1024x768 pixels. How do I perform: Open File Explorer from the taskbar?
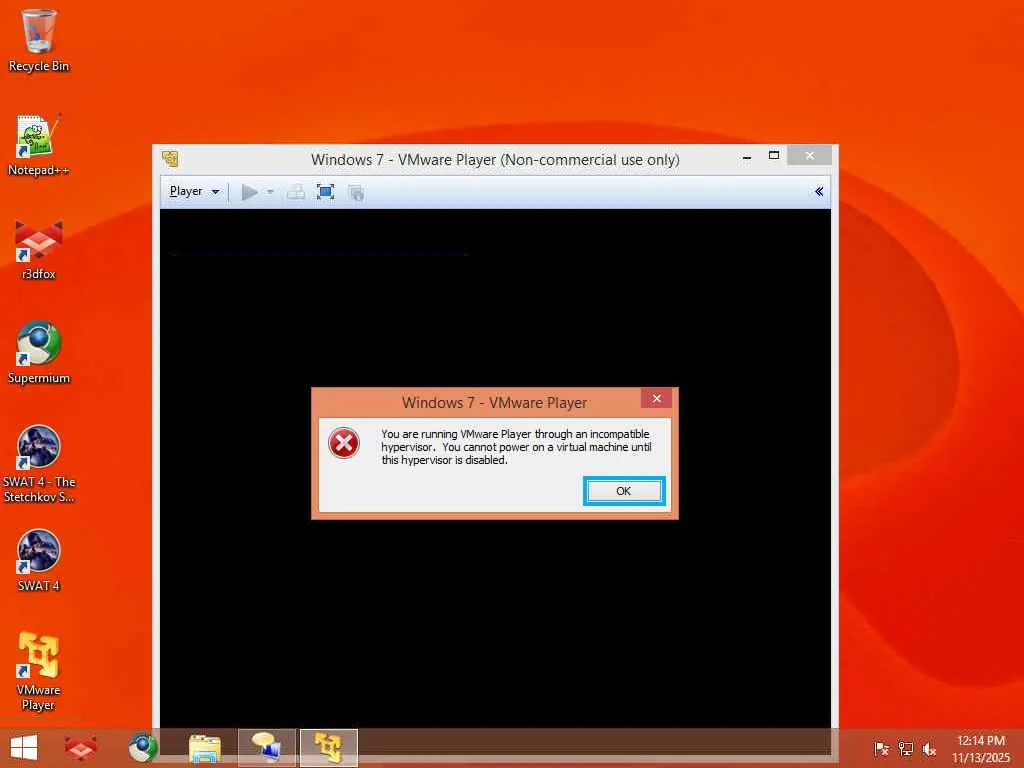[204, 748]
